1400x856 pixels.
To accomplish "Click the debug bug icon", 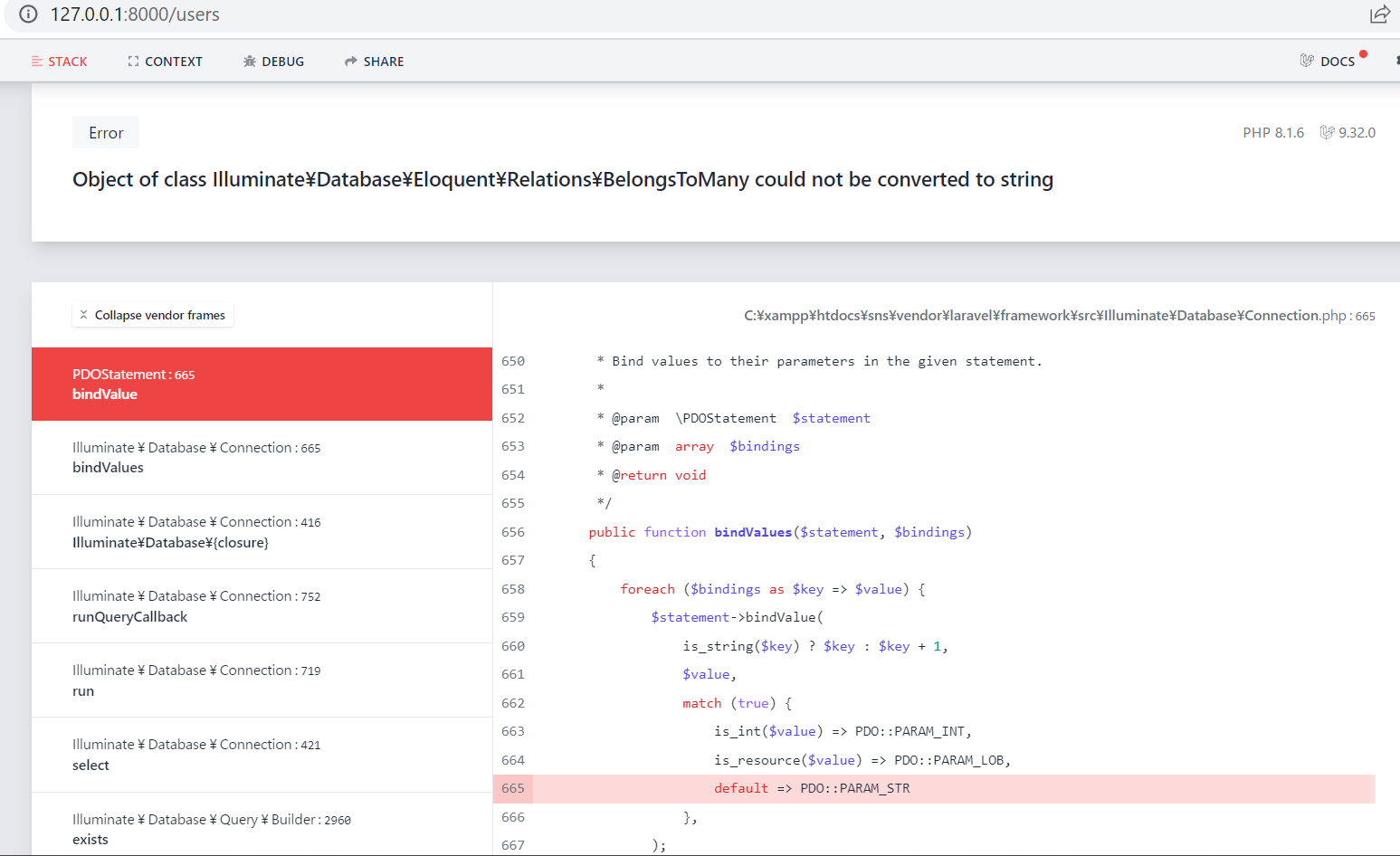I will coord(250,62).
